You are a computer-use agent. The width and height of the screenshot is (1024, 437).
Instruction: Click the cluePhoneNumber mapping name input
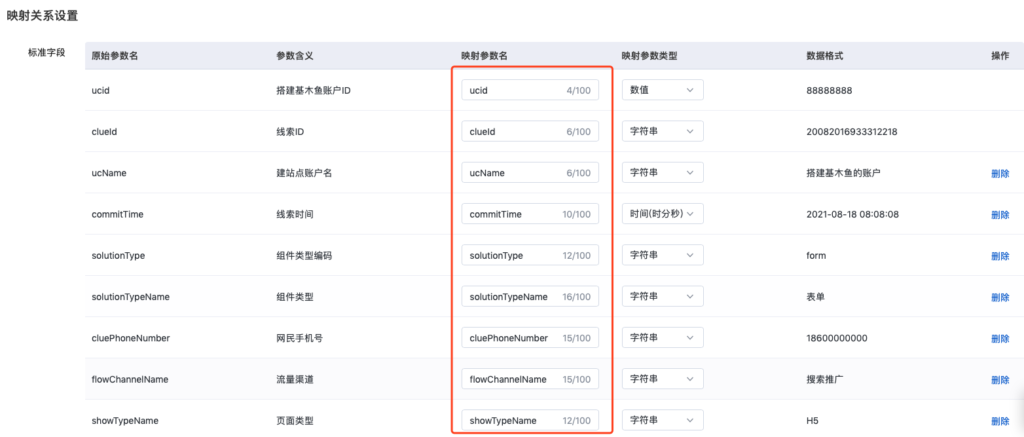click(x=510, y=338)
